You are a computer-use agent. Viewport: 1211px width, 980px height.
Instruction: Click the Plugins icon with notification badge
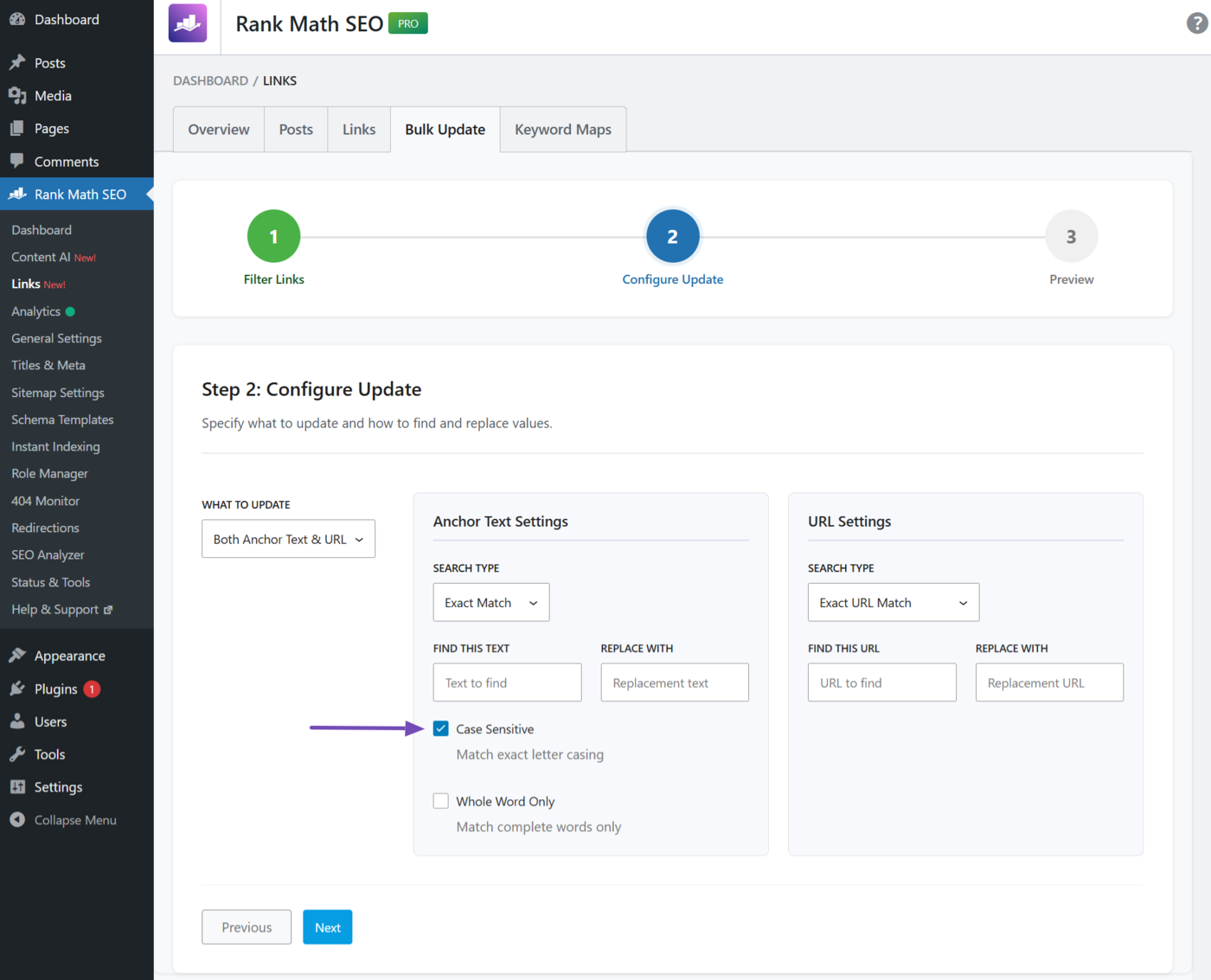click(17, 689)
